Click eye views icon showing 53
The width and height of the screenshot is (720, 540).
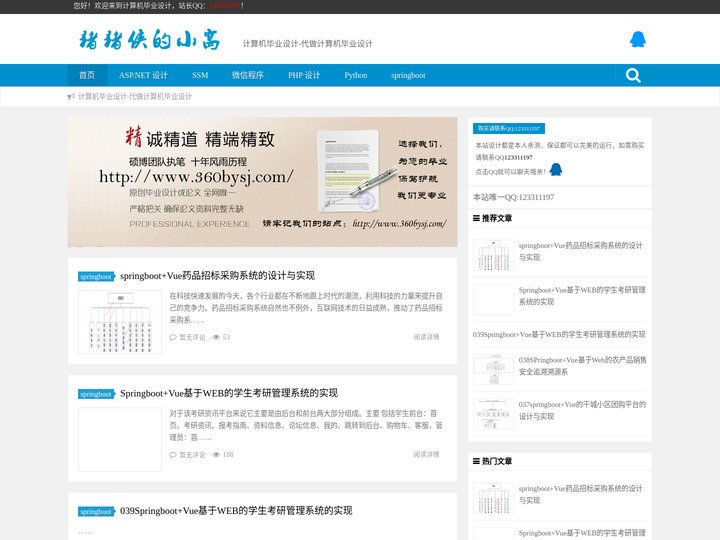click(216, 338)
